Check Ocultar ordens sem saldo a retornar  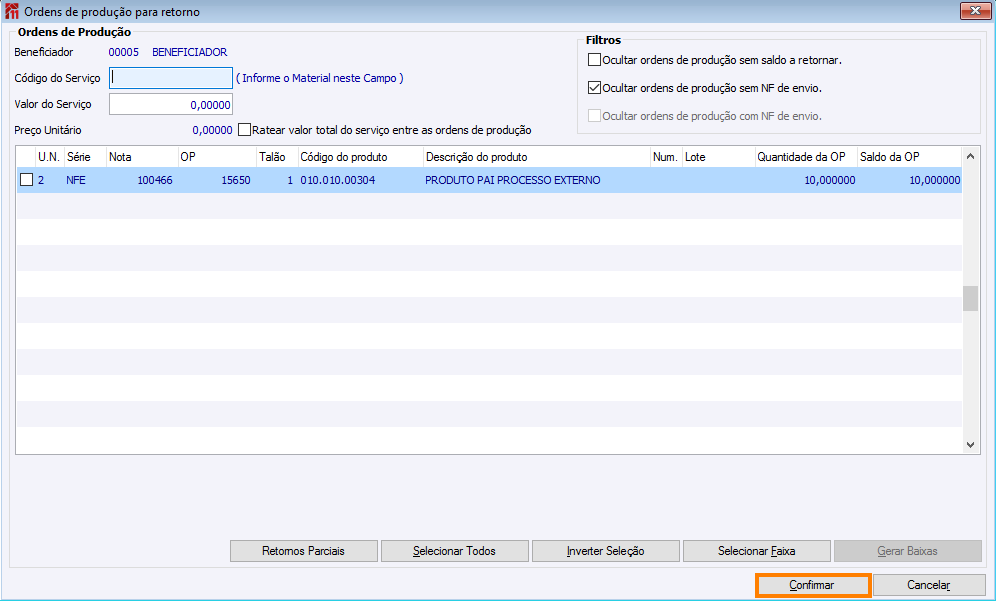595,60
